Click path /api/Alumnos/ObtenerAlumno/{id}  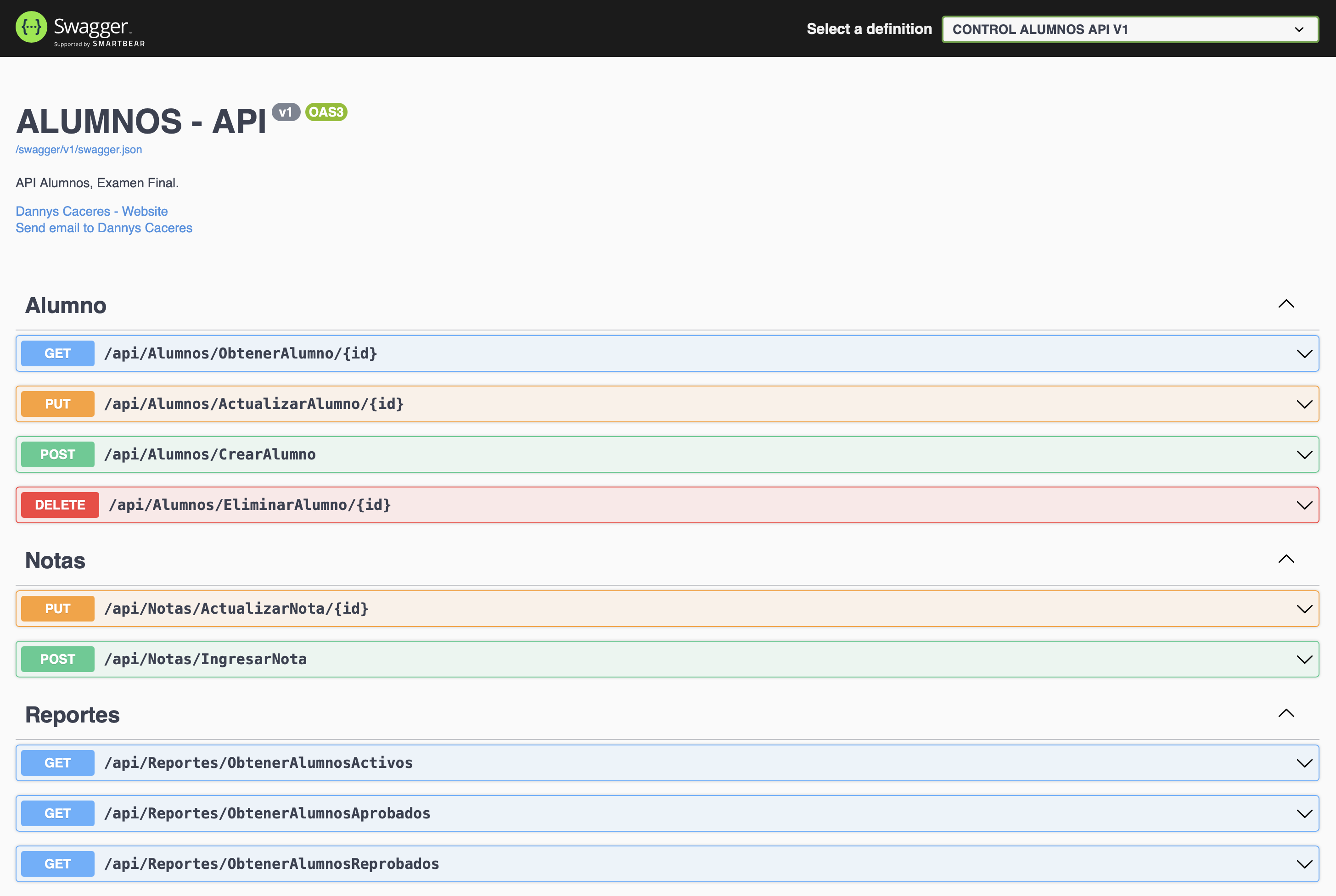(241, 354)
